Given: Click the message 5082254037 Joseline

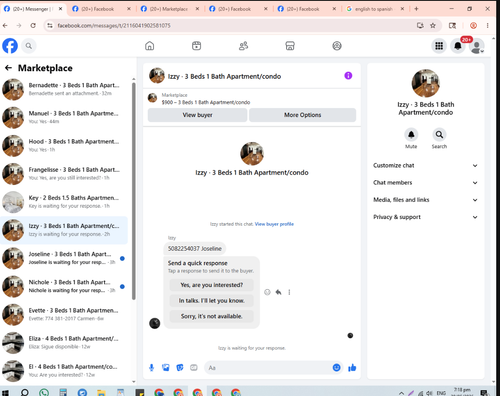Looking at the screenshot, I should pos(195,249).
